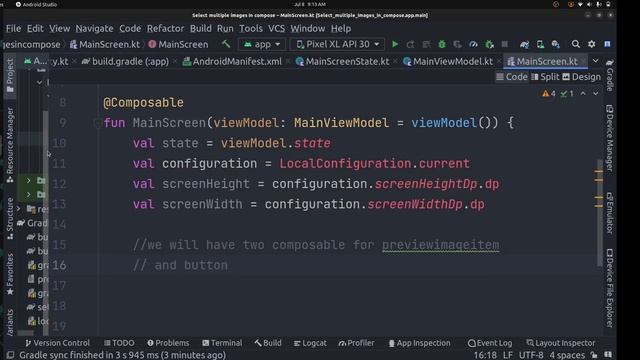
Task: Open Device Manager from toolbar icon
Action: 540,44
